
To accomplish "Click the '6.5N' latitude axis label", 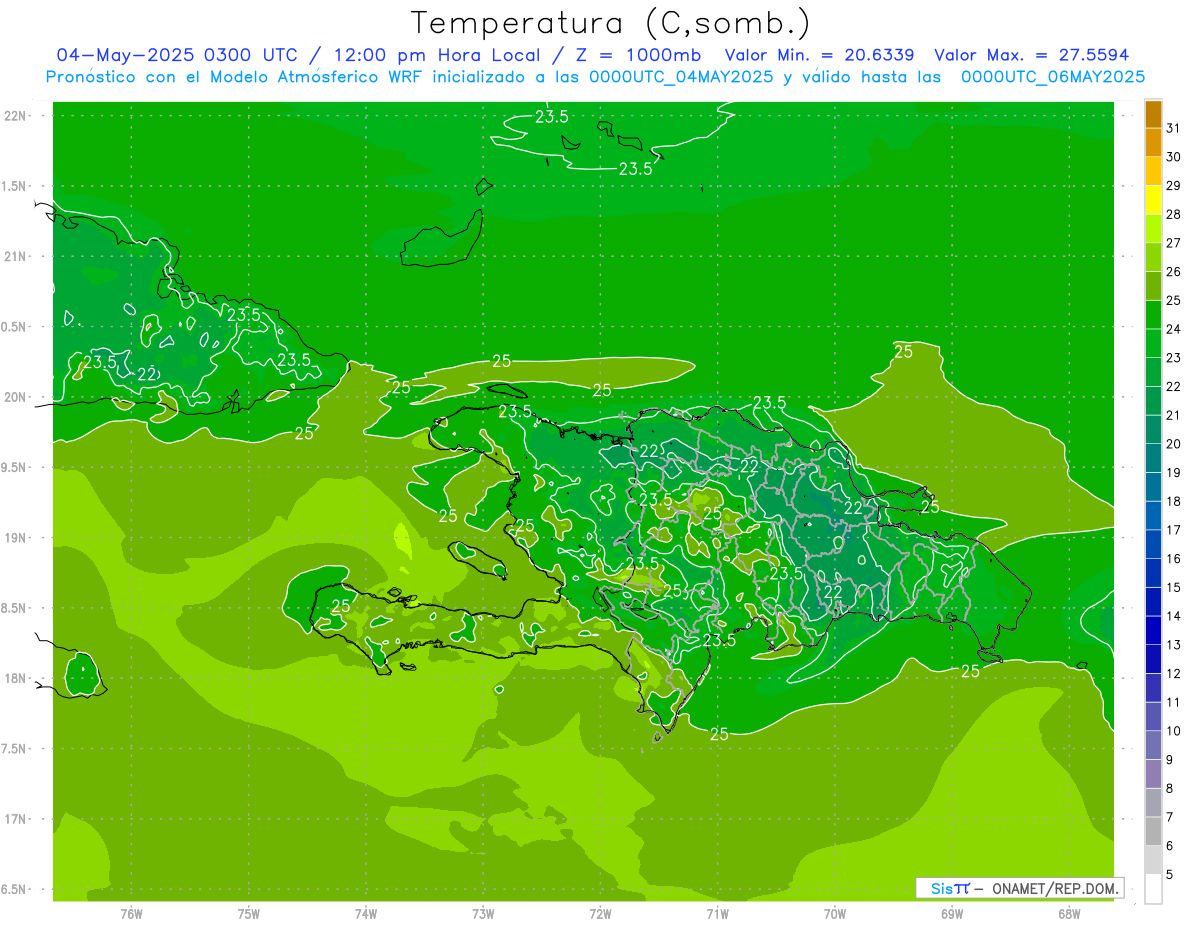I will coord(14,890).
